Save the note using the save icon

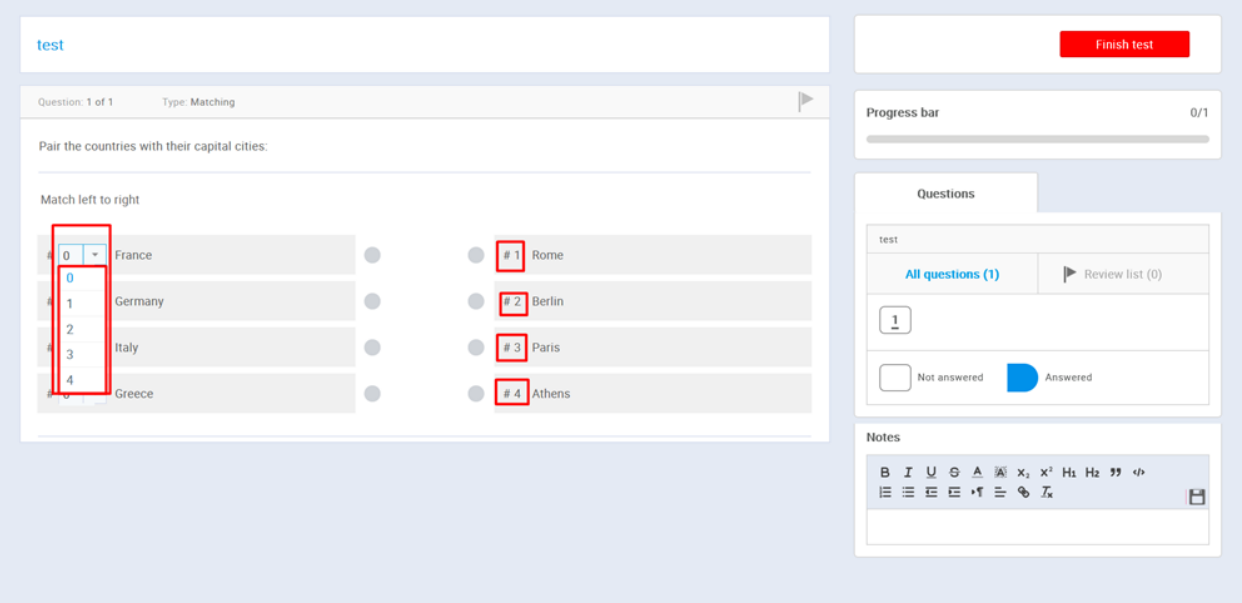(x=1197, y=496)
